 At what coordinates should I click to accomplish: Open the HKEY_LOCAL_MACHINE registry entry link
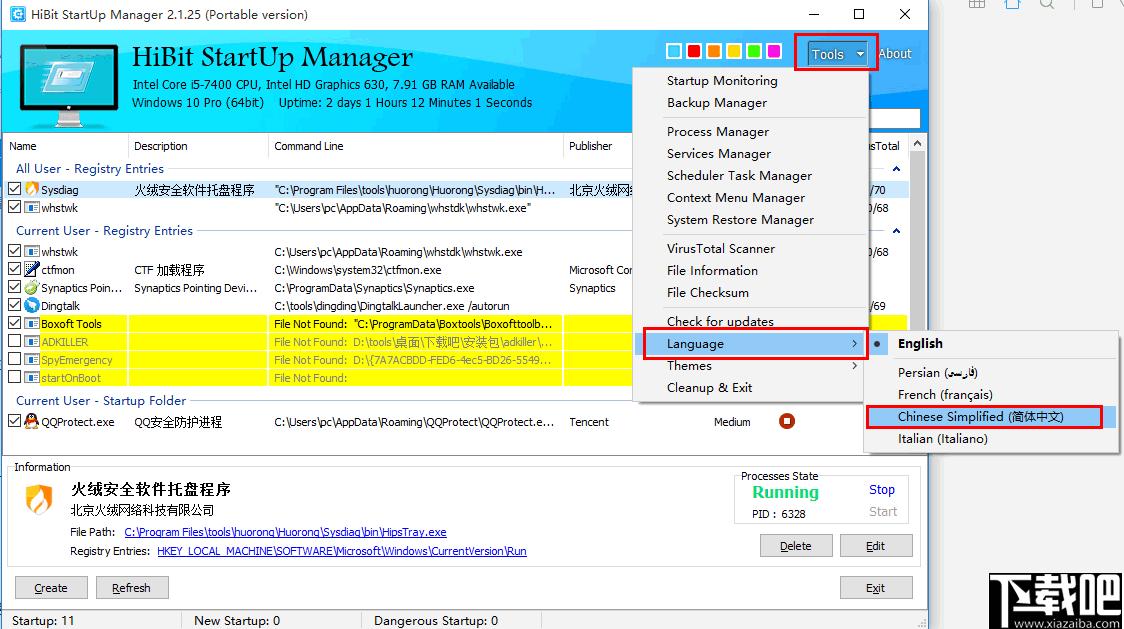[x=342, y=551]
